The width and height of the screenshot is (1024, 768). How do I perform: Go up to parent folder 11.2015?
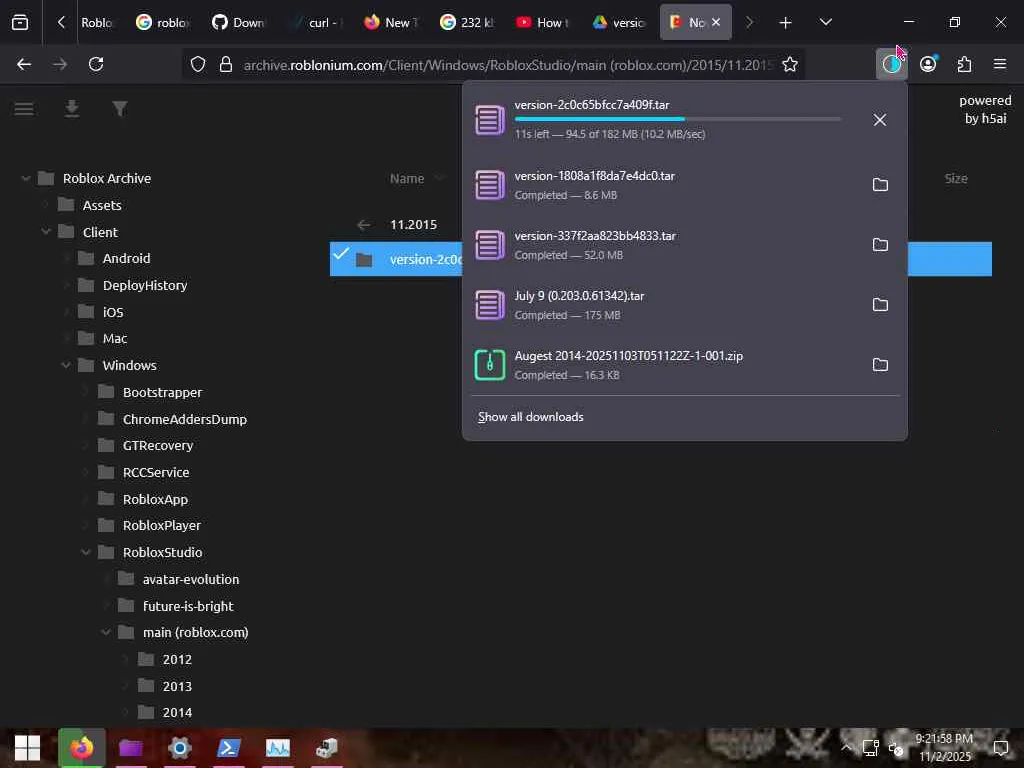pyautogui.click(x=413, y=225)
